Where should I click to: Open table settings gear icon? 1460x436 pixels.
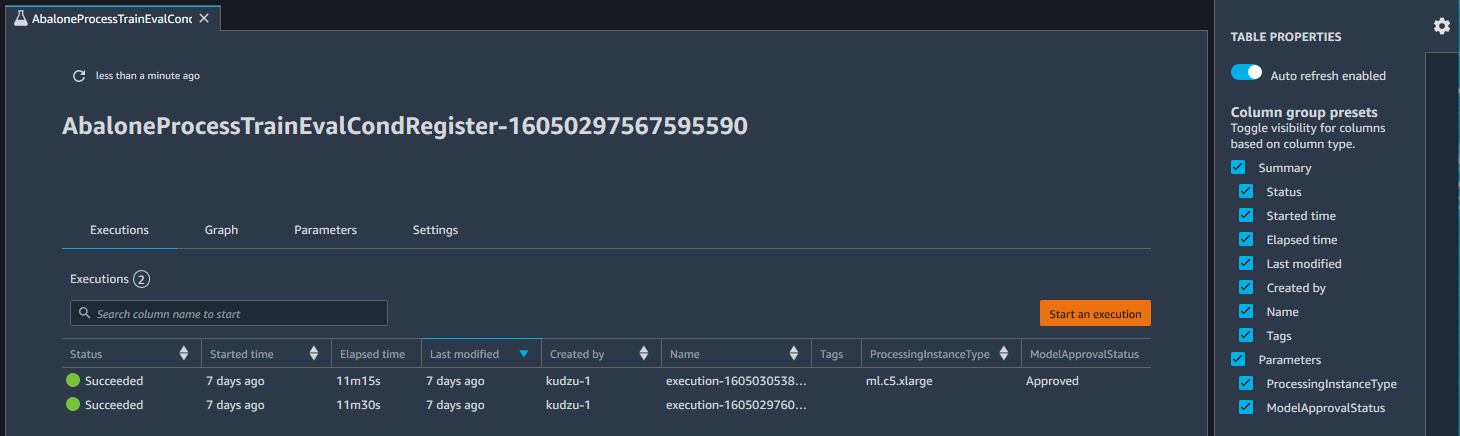click(1441, 26)
